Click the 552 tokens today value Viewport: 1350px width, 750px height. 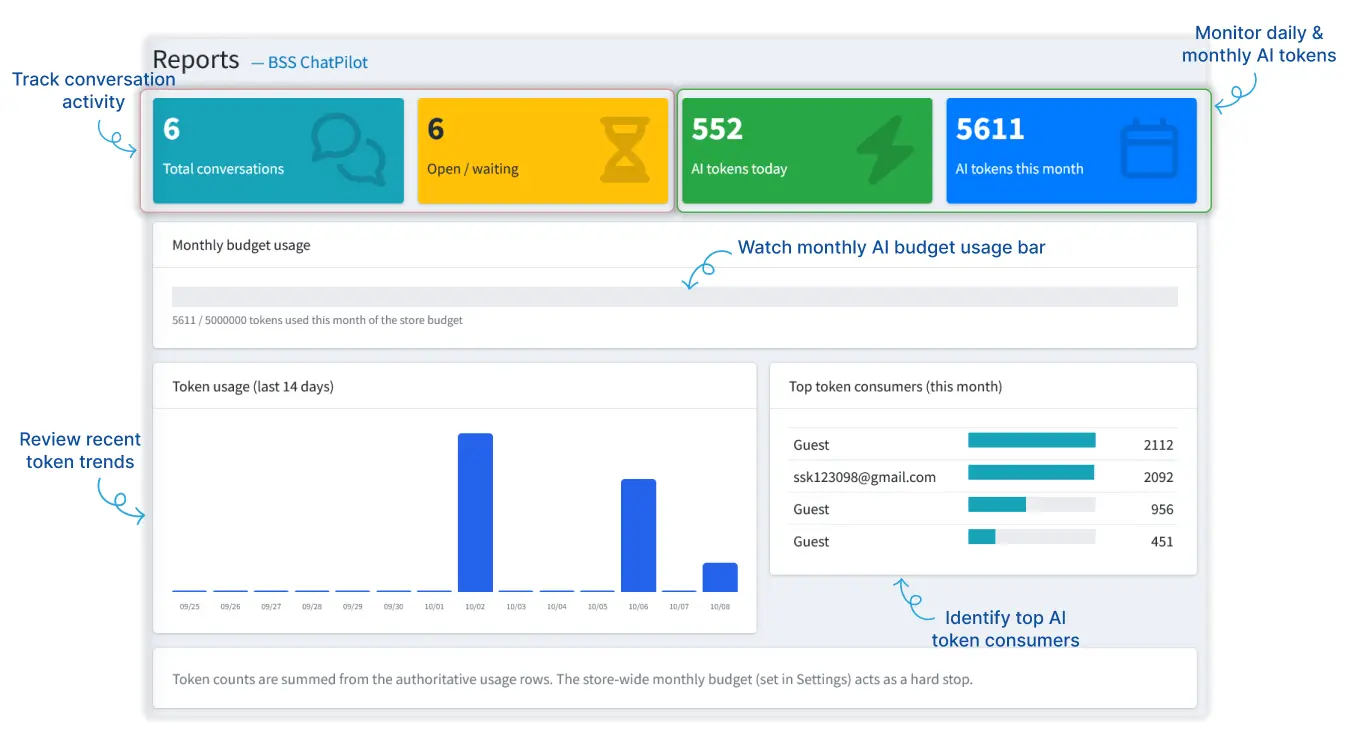(717, 129)
